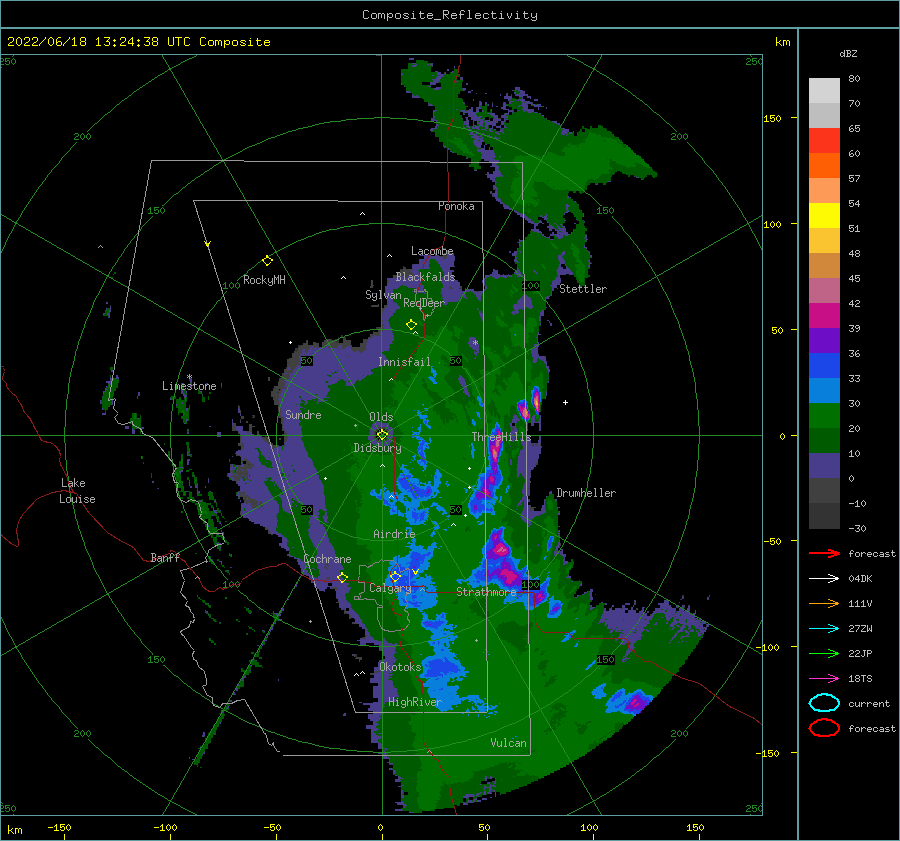Click the Sundre town label

click(x=303, y=414)
